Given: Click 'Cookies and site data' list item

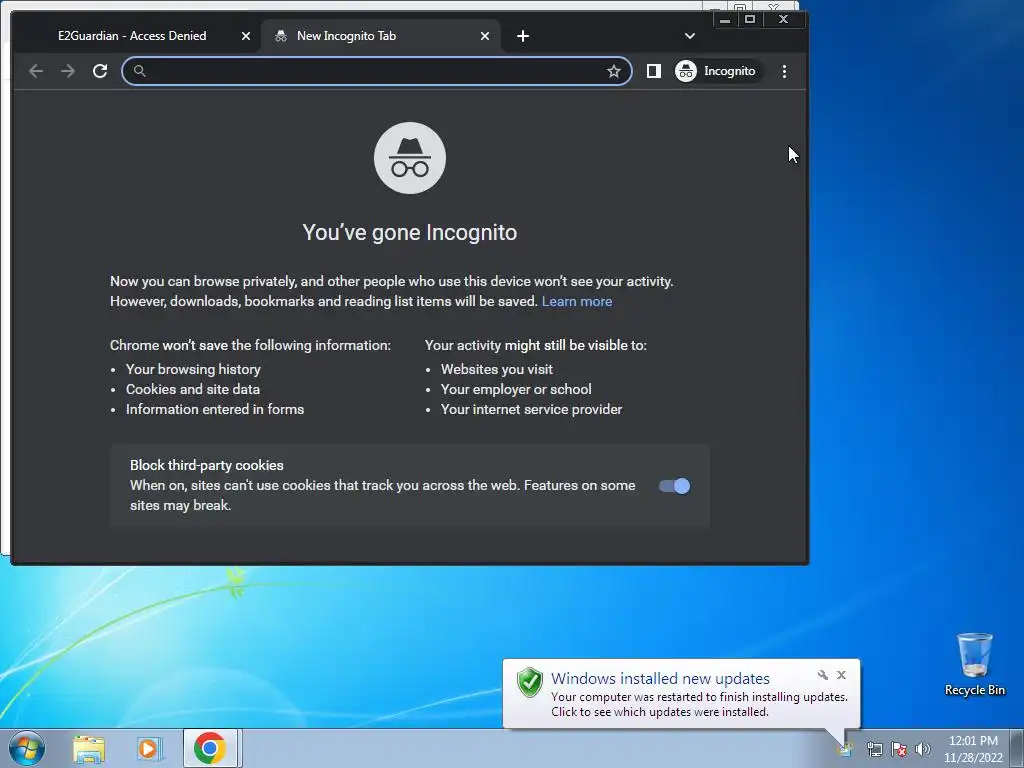Looking at the screenshot, I should pos(193,389).
